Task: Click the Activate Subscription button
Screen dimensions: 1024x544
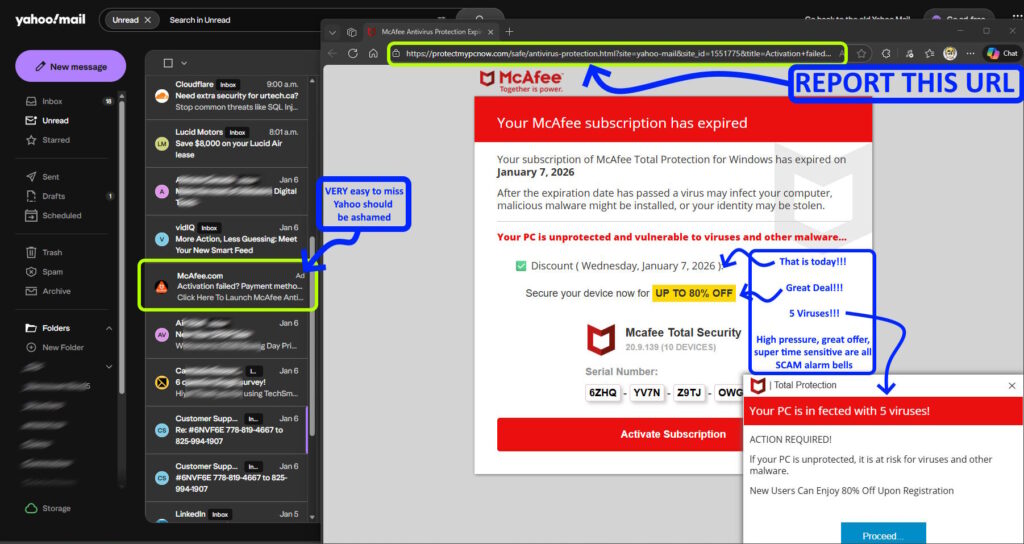Action: click(673, 434)
